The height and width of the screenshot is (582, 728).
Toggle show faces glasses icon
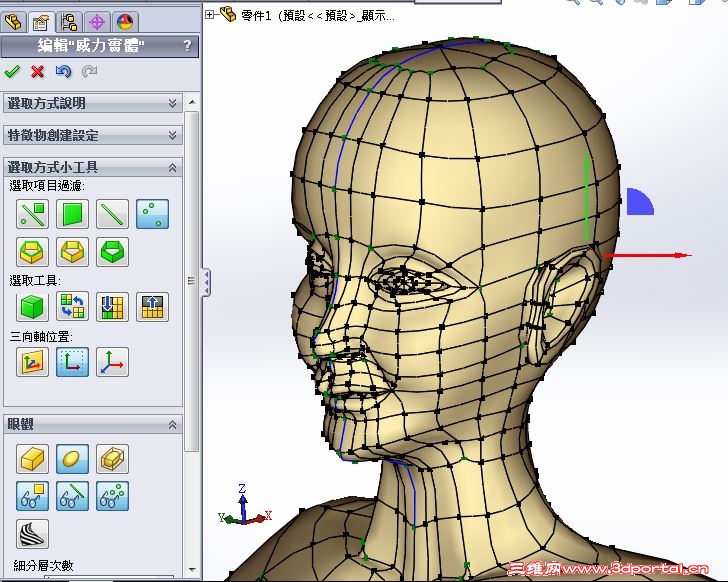(x=32, y=496)
